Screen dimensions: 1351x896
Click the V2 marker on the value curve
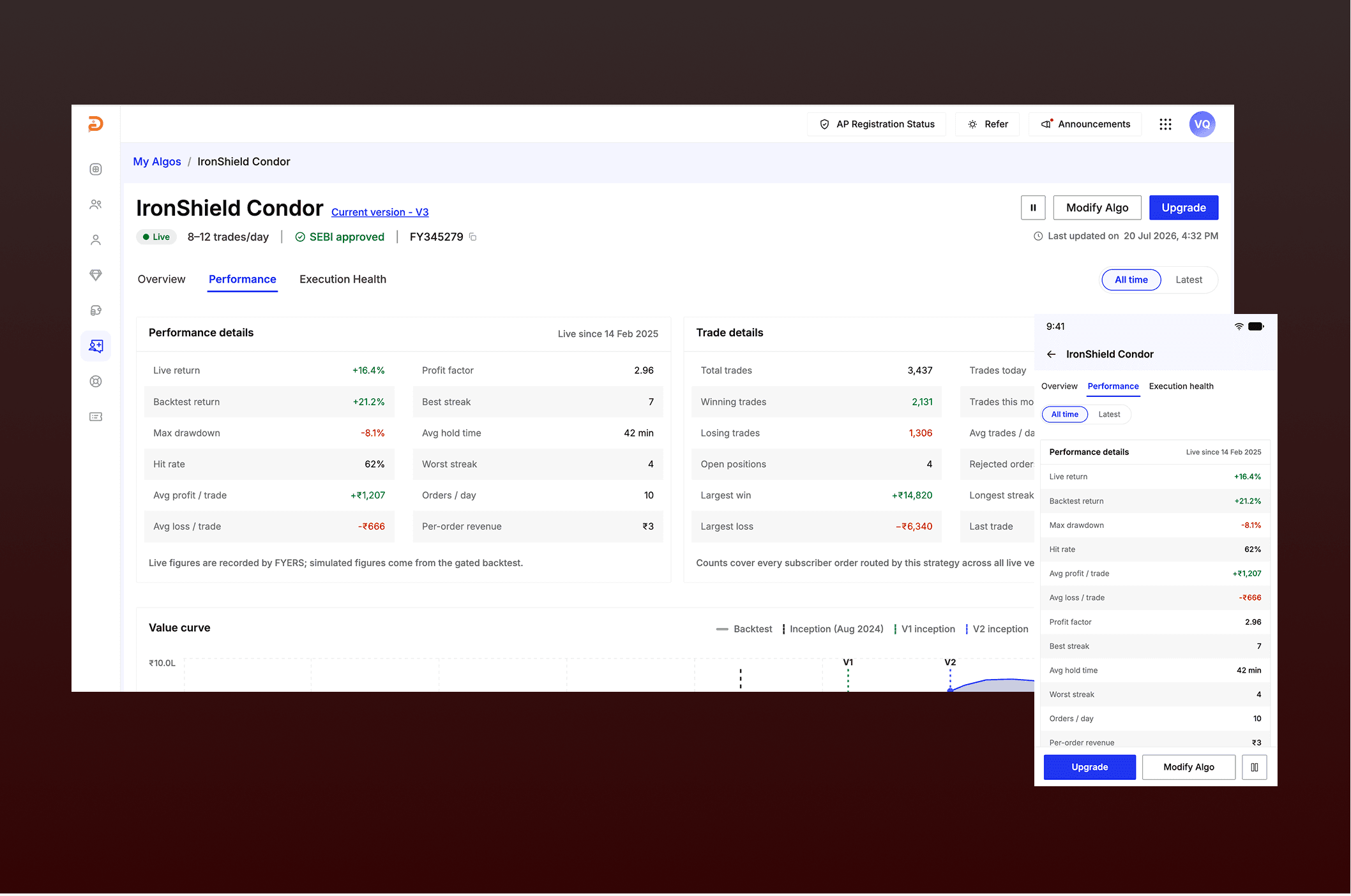(950, 662)
